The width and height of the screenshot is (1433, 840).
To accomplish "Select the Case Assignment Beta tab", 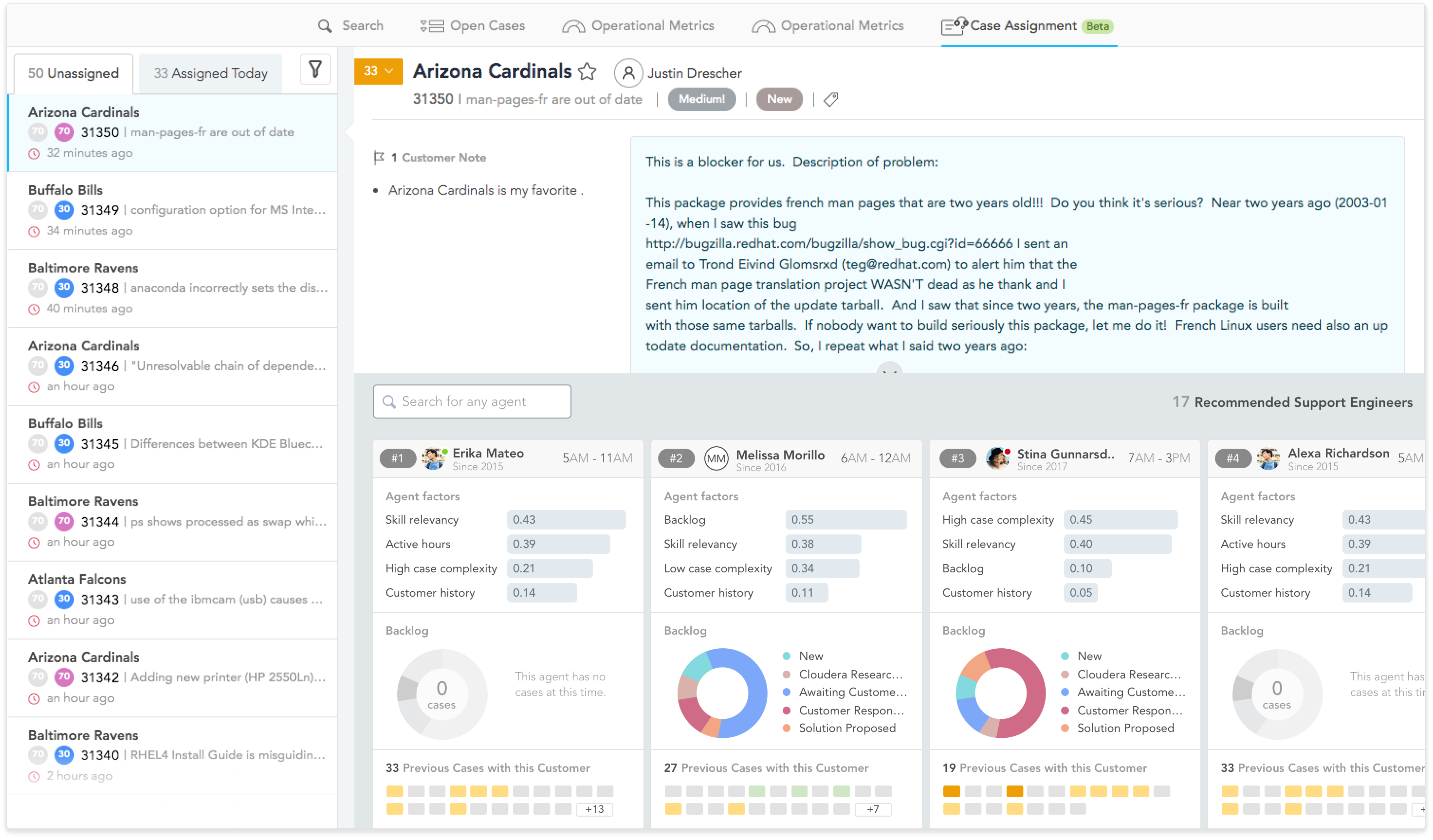I will coord(1028,26).
